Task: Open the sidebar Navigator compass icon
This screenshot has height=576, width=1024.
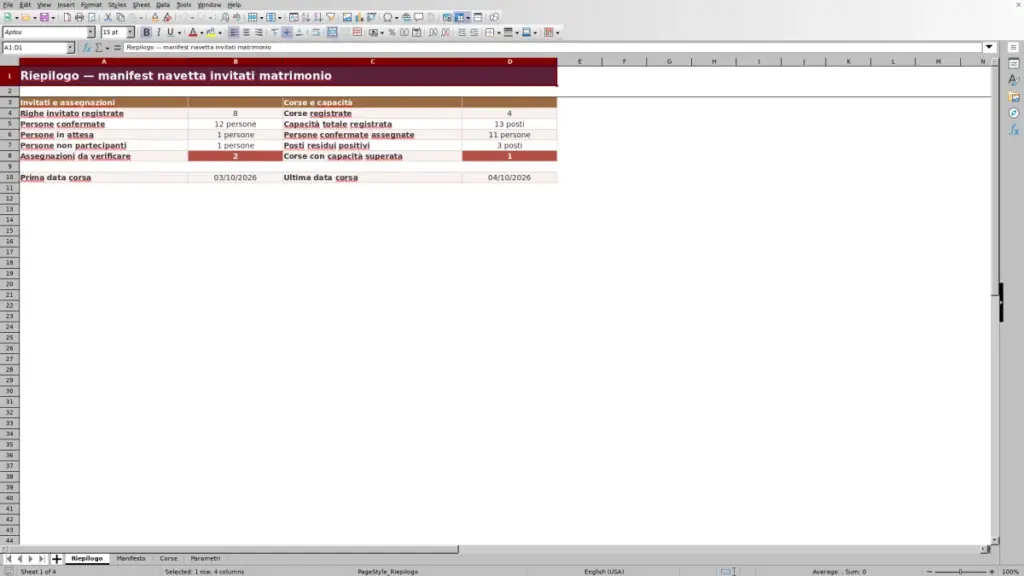Action: pos(1014,114)
